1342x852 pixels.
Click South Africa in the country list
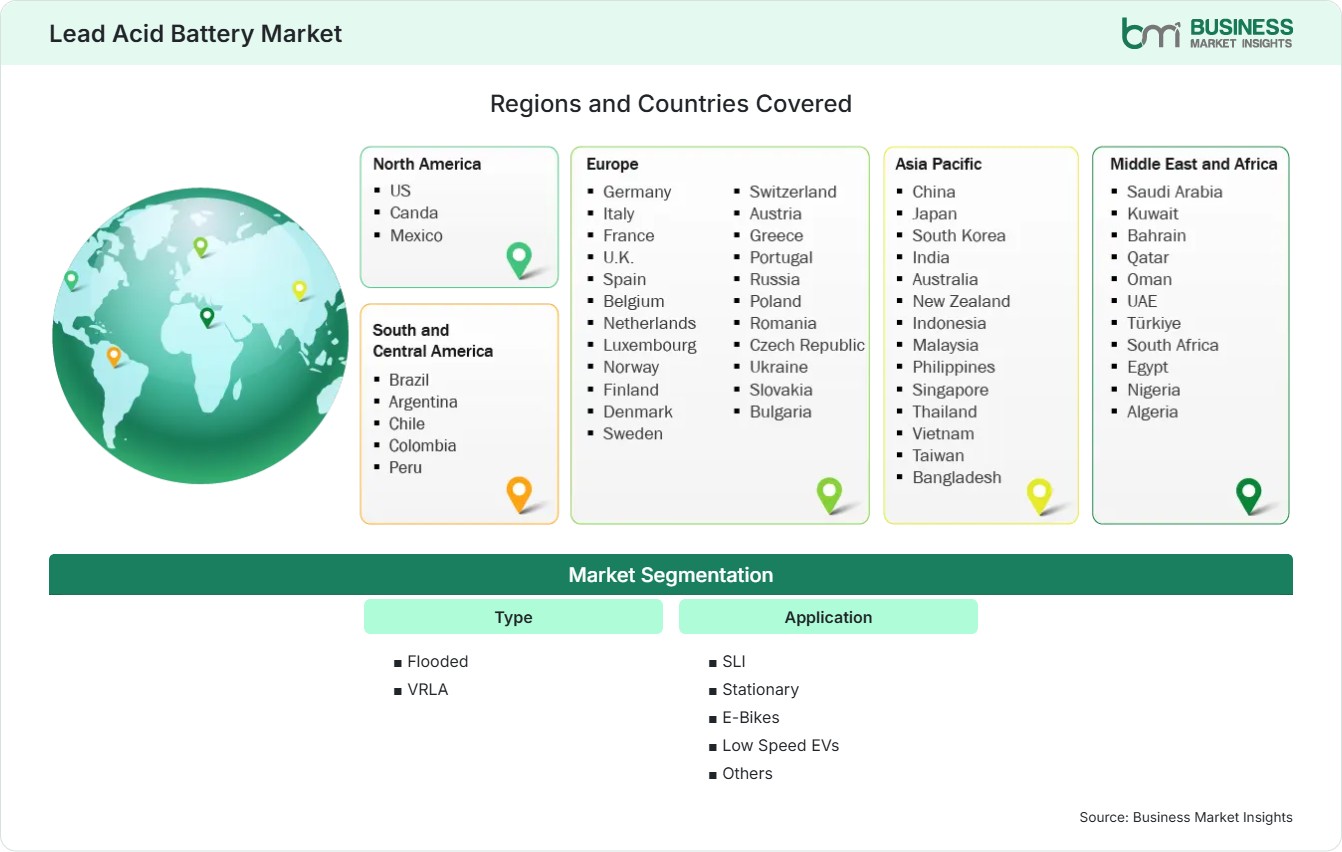pyautogui.click(x=1173, y=345)
